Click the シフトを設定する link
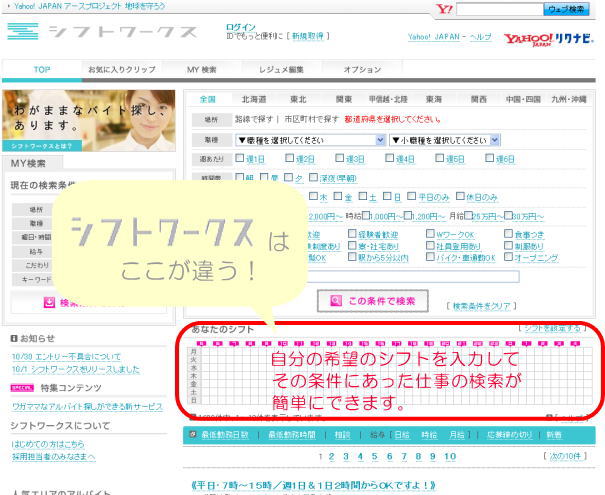 click(552, 328)
